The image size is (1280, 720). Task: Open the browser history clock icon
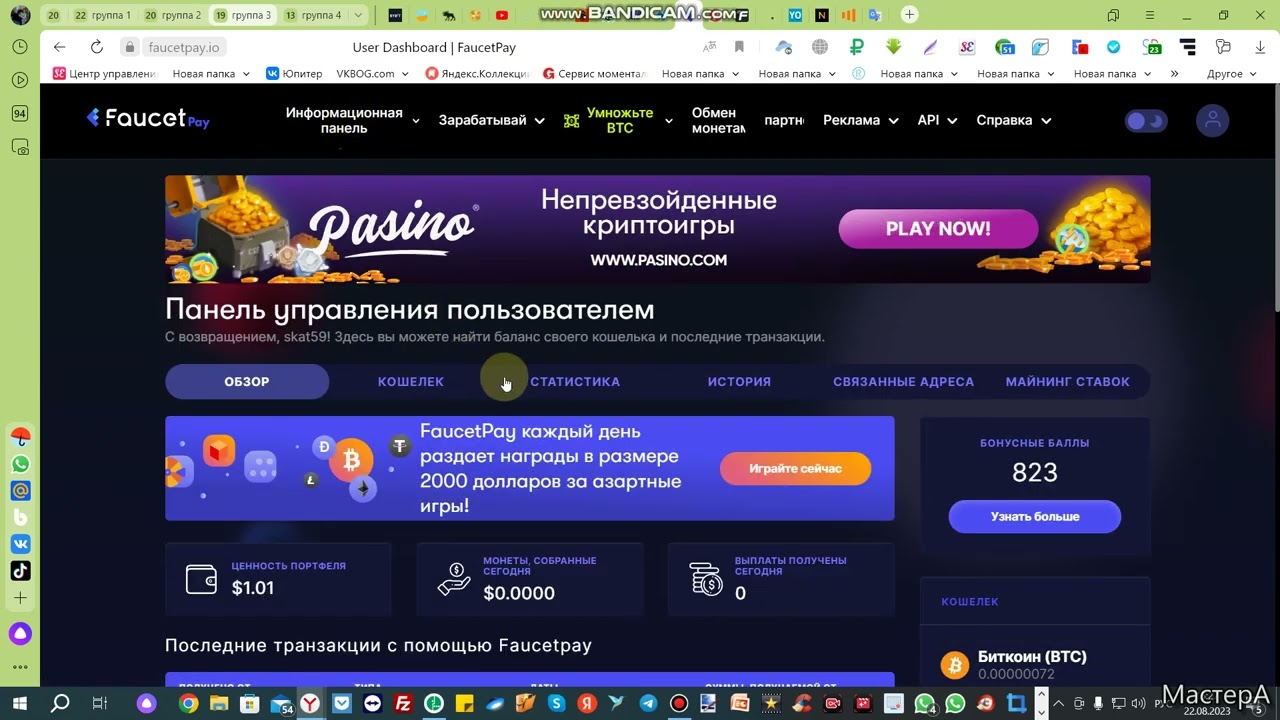click(x=20, y=46)
